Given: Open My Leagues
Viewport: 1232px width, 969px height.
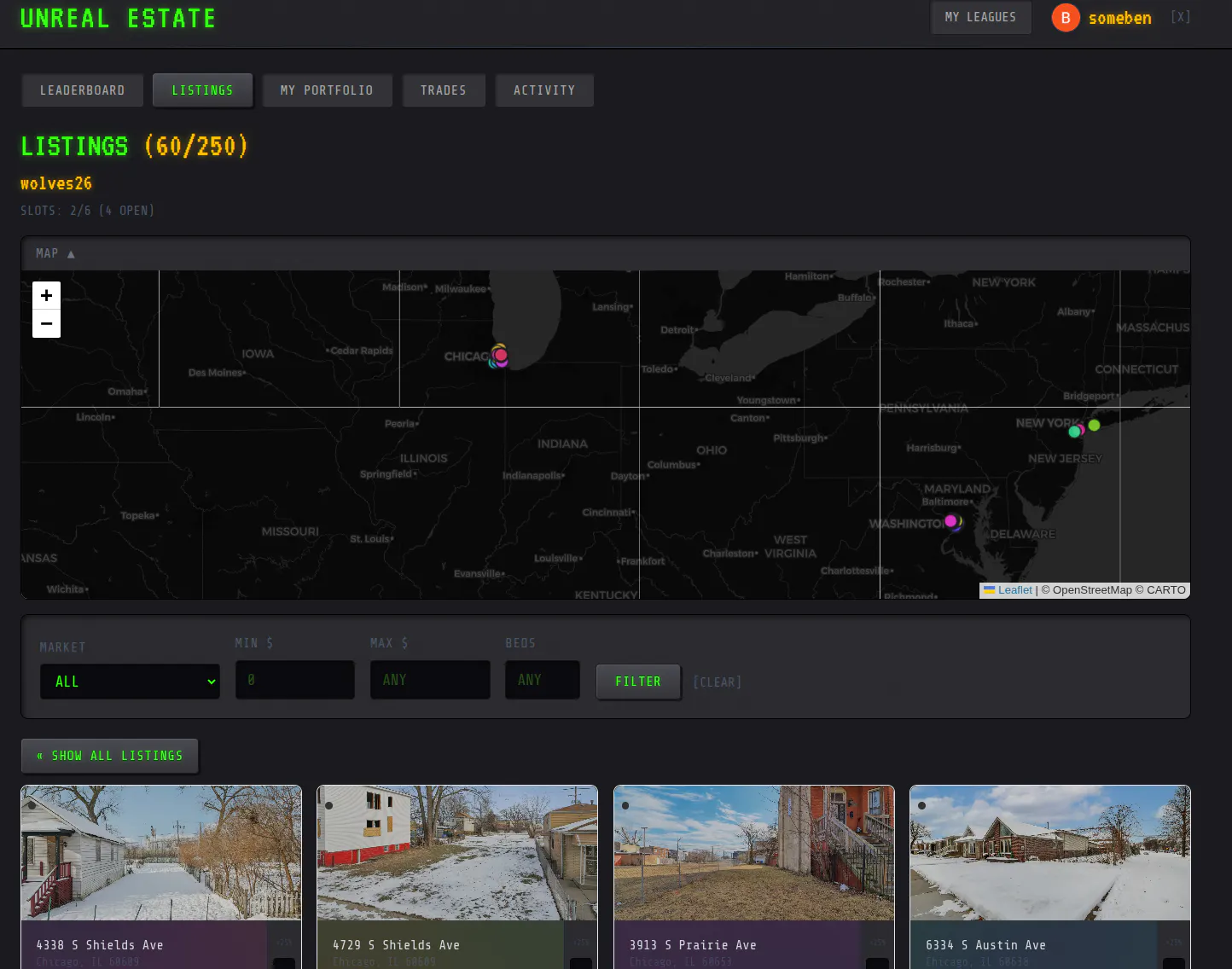Looking at the screenshot, I should tap(980, 17).
